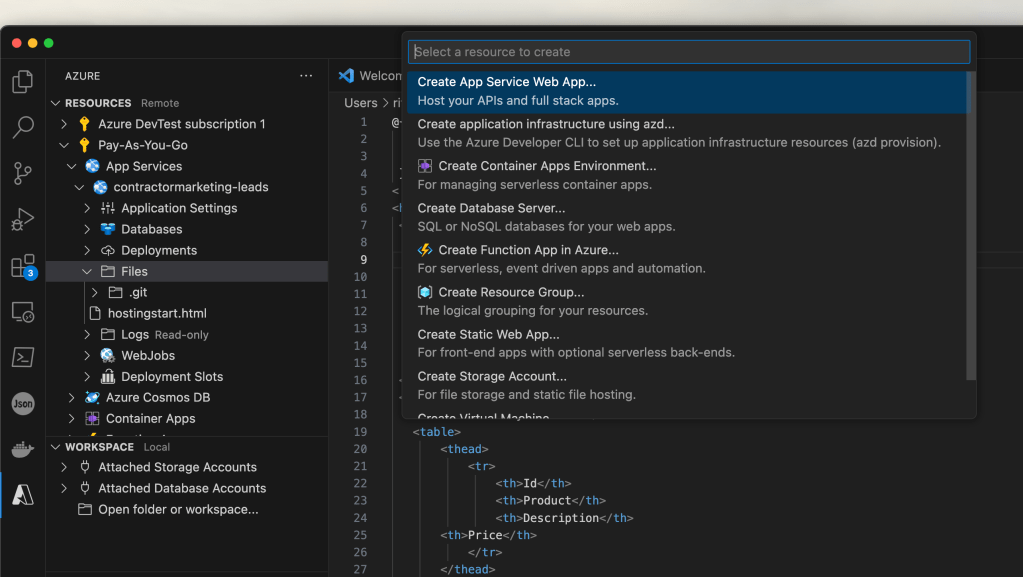Screen dimensions: 1023x577
Task: Click the macOS green zoom button
Action: coord(48,43)
